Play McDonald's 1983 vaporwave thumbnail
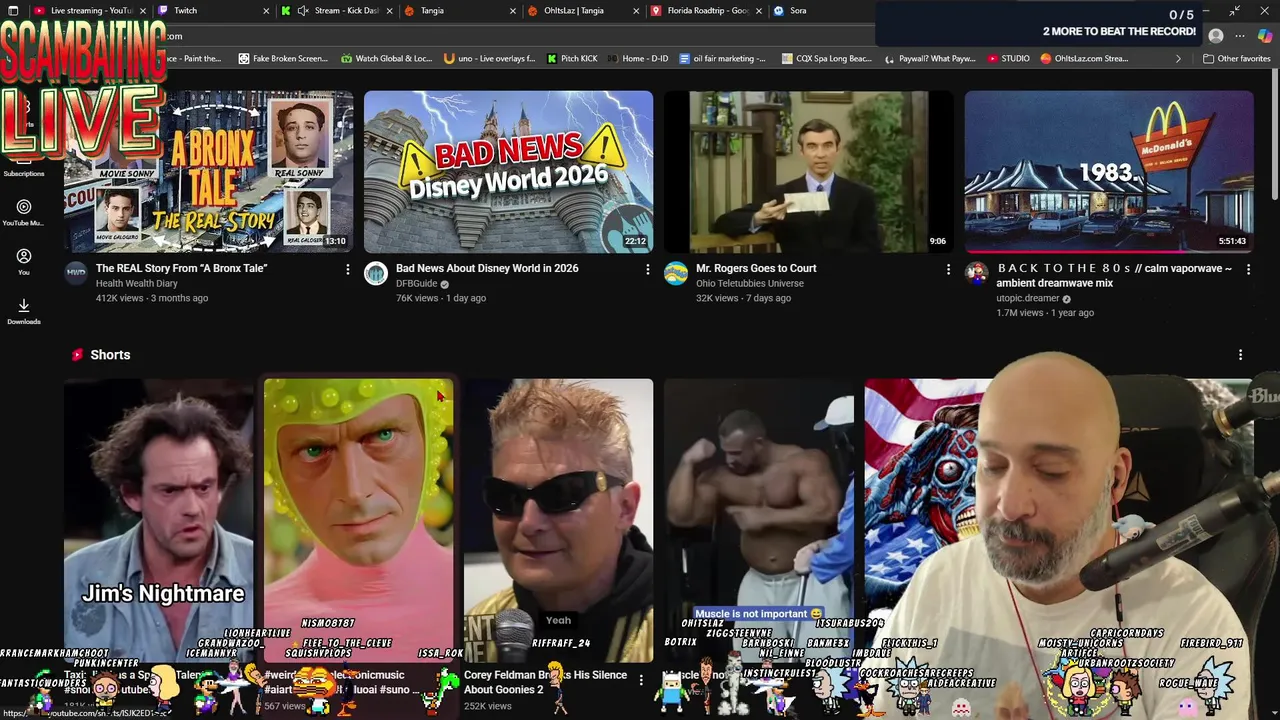Viewport: 1280px width, 720px height. point(1108,172)
